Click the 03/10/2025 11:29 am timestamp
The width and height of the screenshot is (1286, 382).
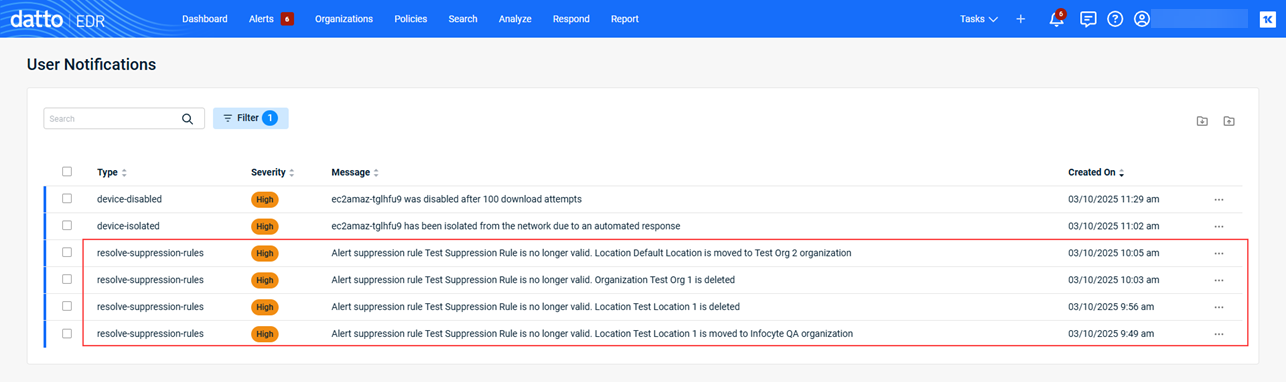click(x=1113, y=200)
